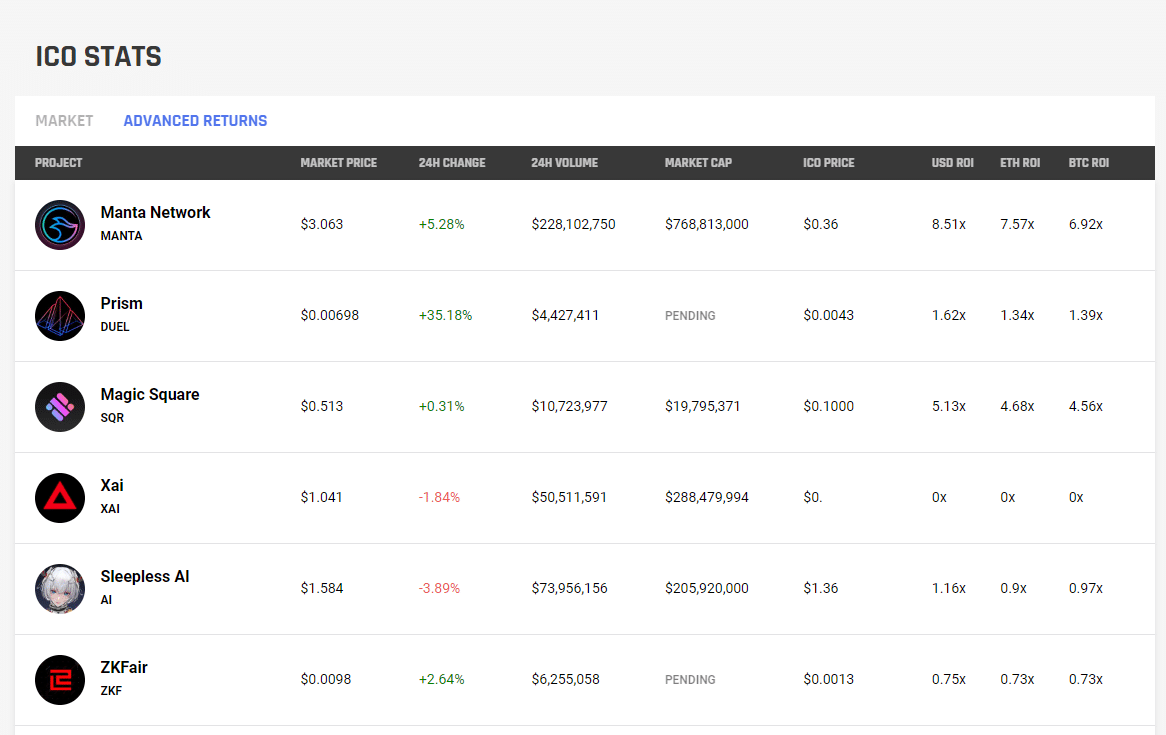Sort by BTC ROI column header
Screen dimensions: 1166x735
1088,163
